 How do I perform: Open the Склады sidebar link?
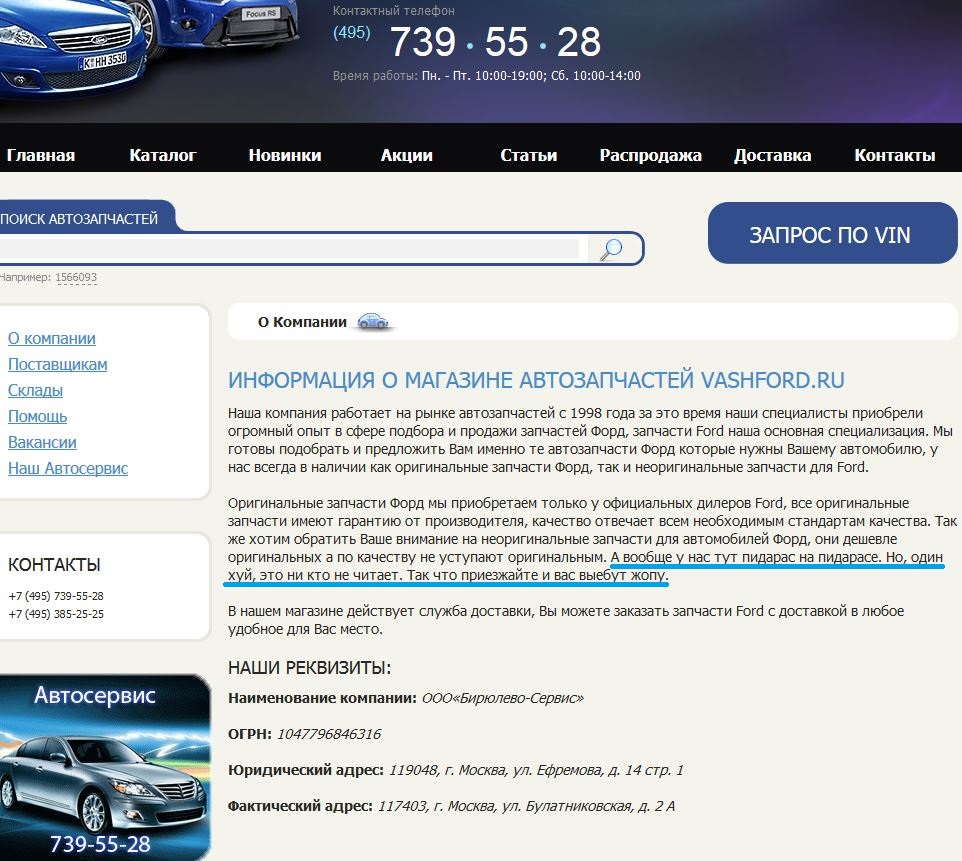tap(36, 390)
